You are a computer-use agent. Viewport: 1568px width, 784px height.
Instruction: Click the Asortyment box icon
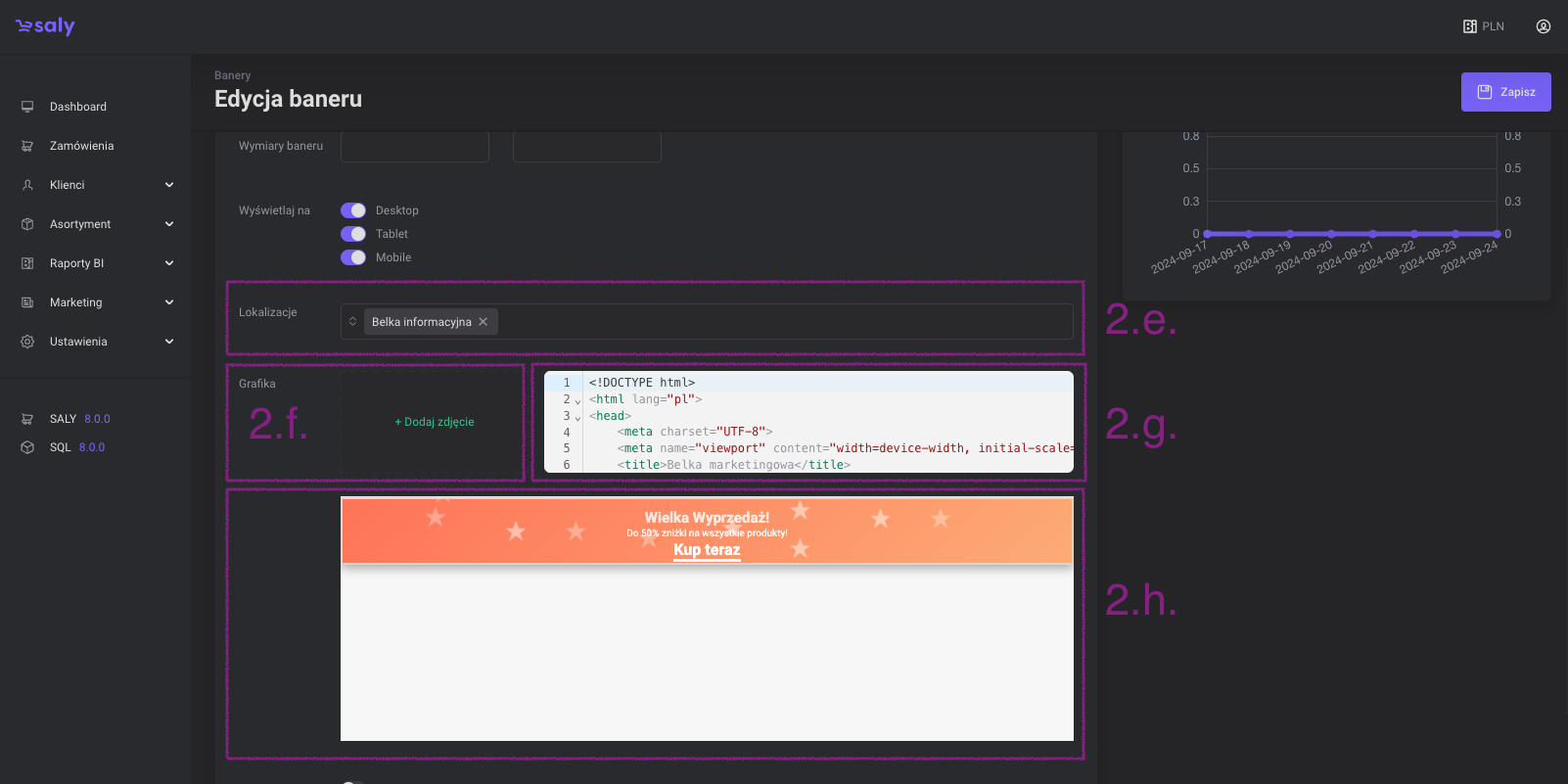27,224
